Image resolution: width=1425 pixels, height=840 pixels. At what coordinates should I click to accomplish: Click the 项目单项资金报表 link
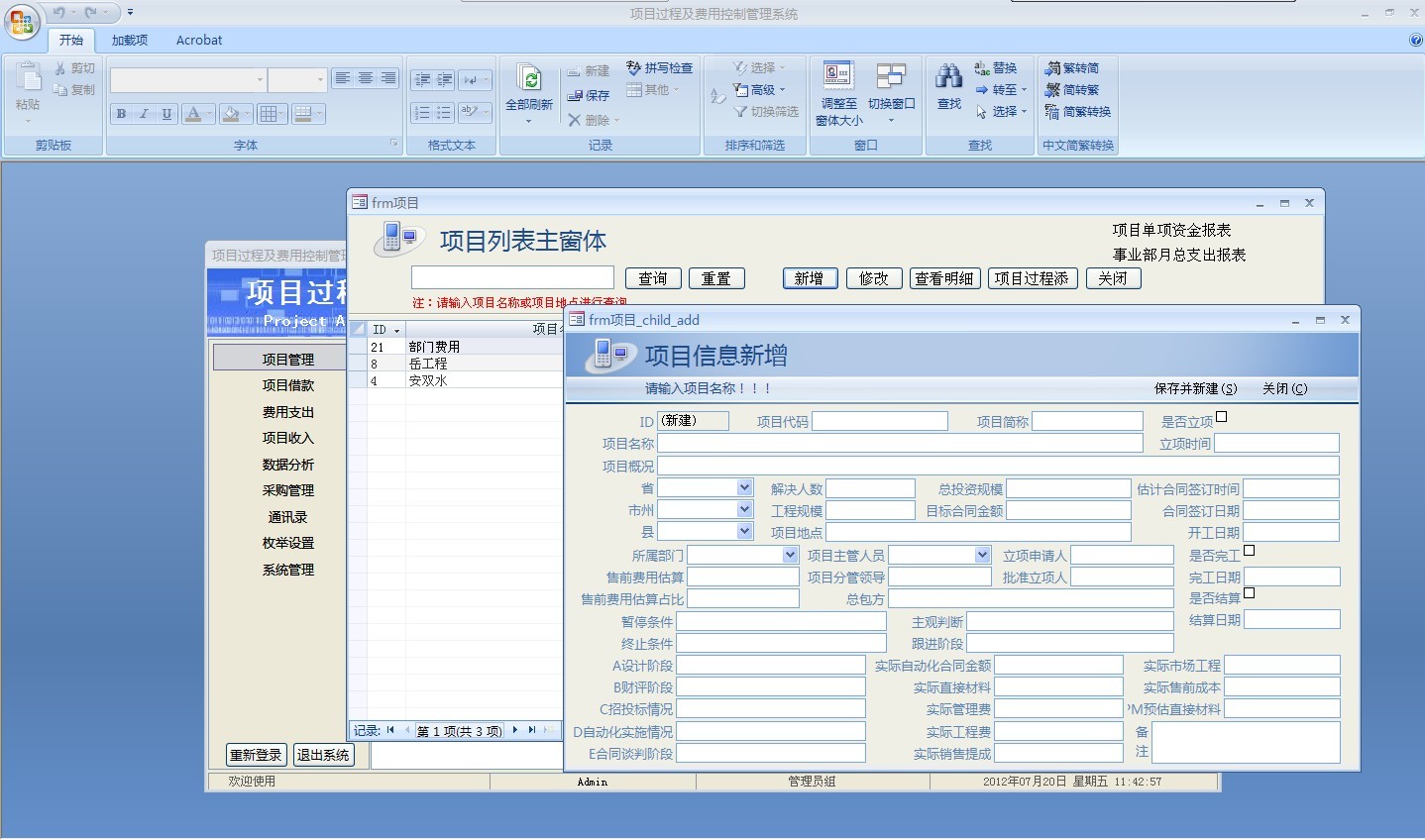[1171, 230]
